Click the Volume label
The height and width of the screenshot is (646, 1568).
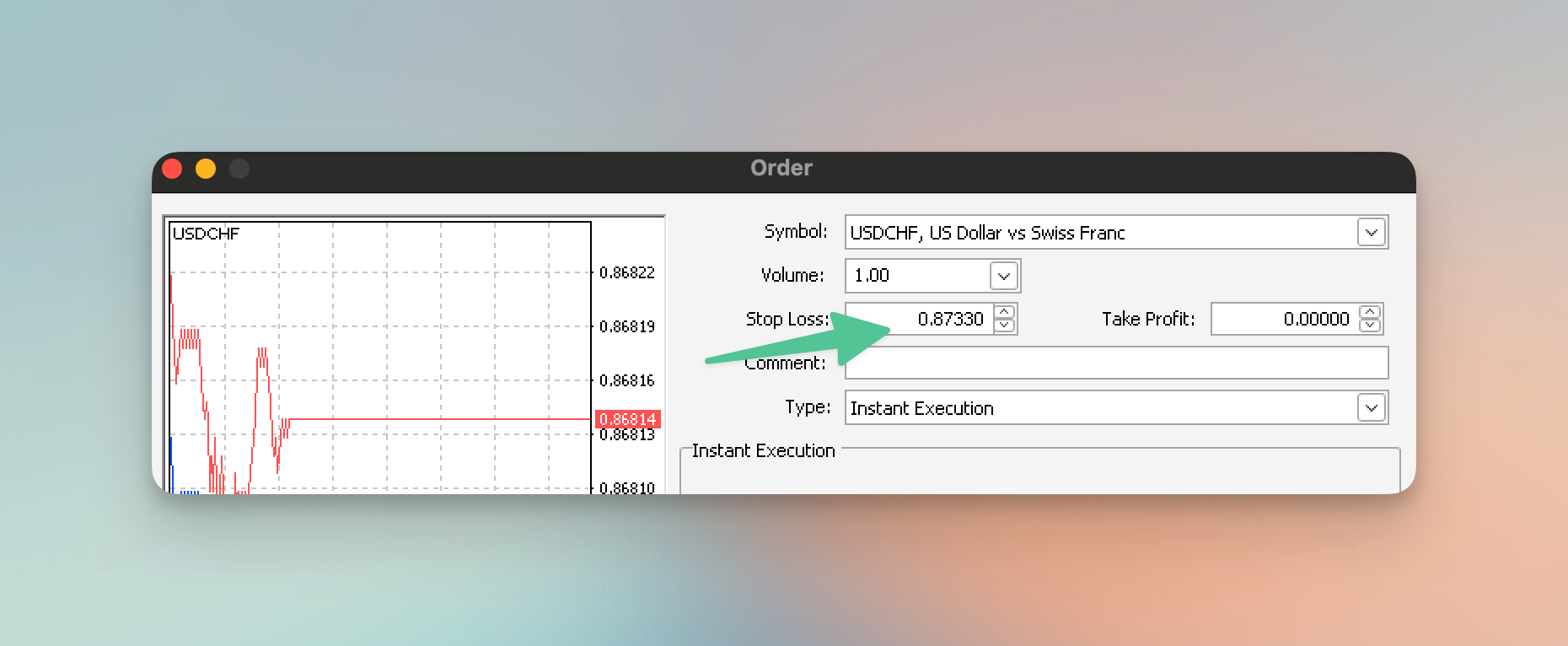[x=792, y=276]
